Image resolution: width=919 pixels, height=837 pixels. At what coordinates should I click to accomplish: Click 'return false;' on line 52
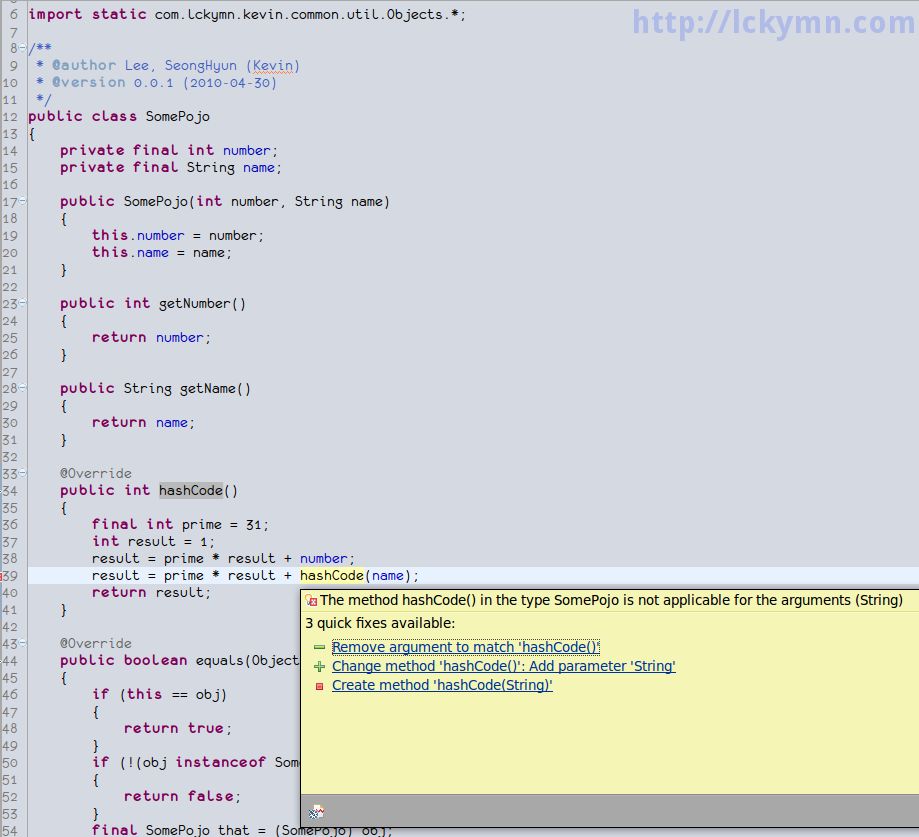coord(182,796)
